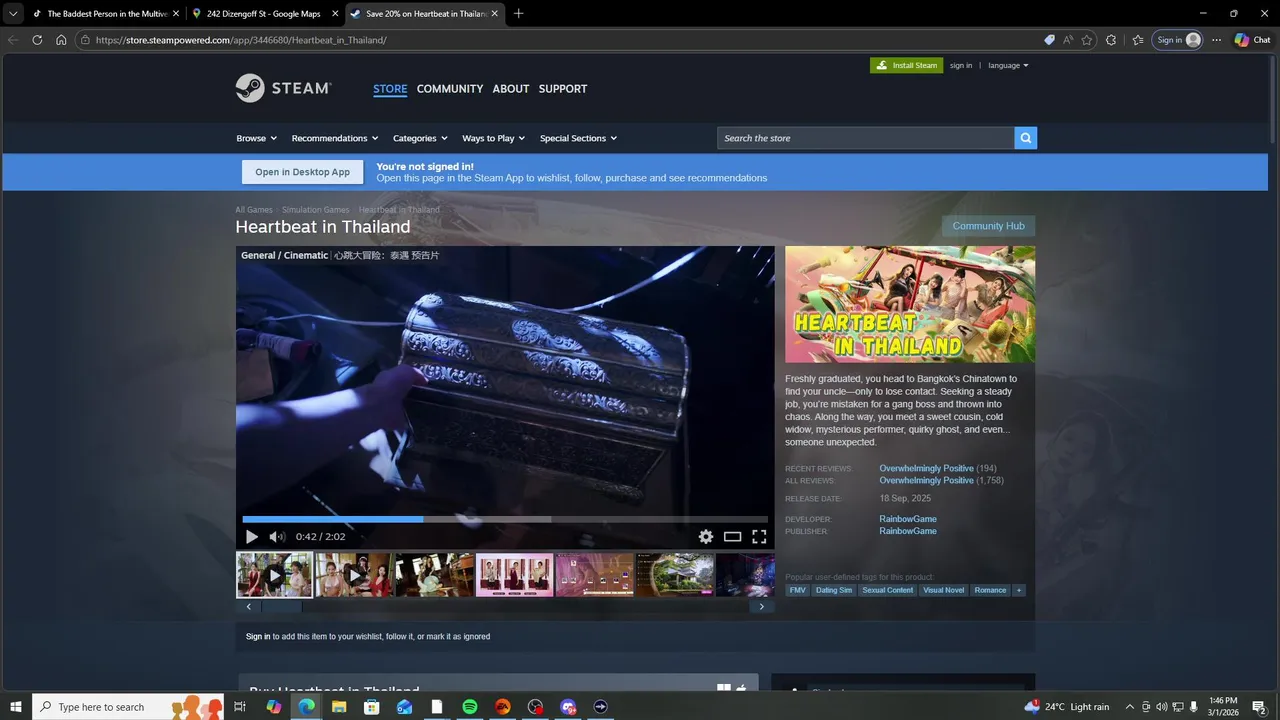Expand the Browse dropdown menu
Viewport: 1280px width, 720px height.
point(257,138)
